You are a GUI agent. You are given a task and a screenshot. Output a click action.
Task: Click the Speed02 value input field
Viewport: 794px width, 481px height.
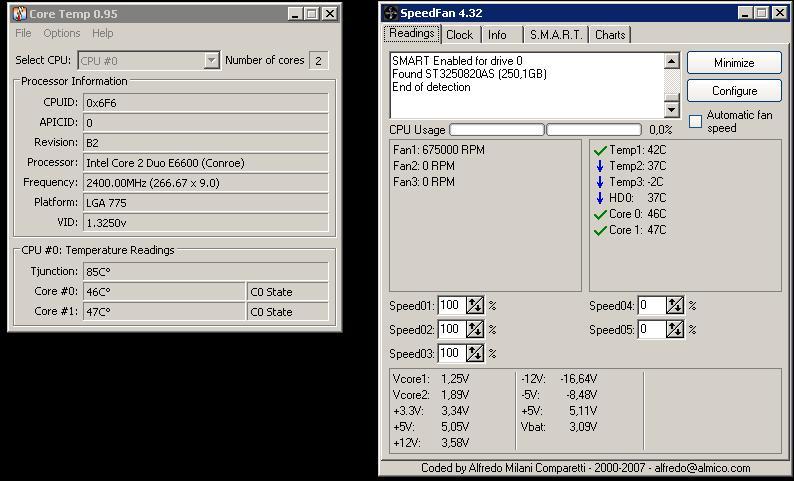451,329
